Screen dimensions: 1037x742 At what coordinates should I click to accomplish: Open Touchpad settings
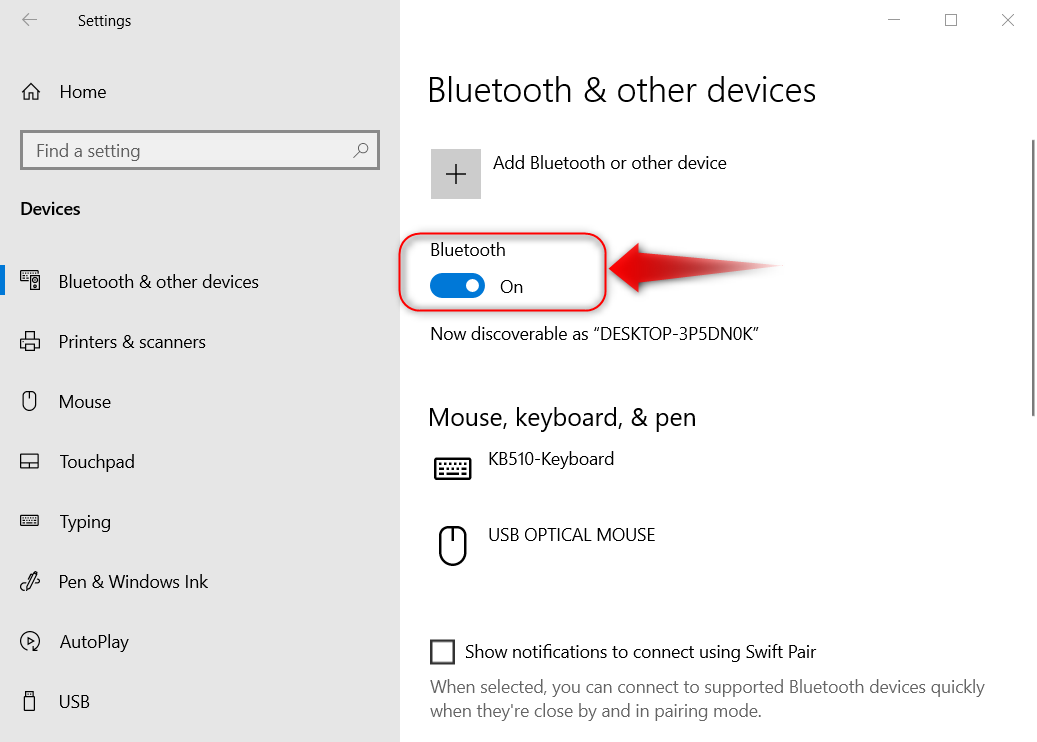coord(96,462)
